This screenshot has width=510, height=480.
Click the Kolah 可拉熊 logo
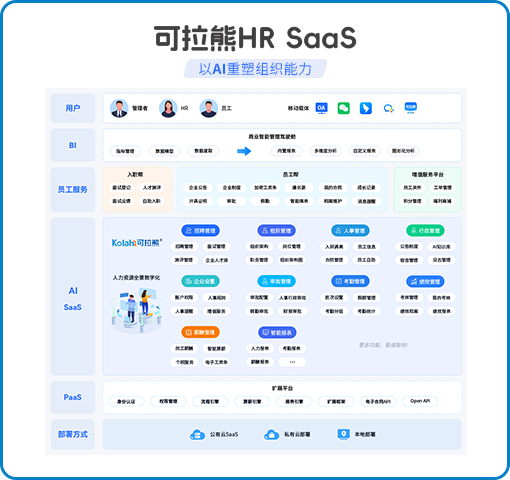pos(137,243)
